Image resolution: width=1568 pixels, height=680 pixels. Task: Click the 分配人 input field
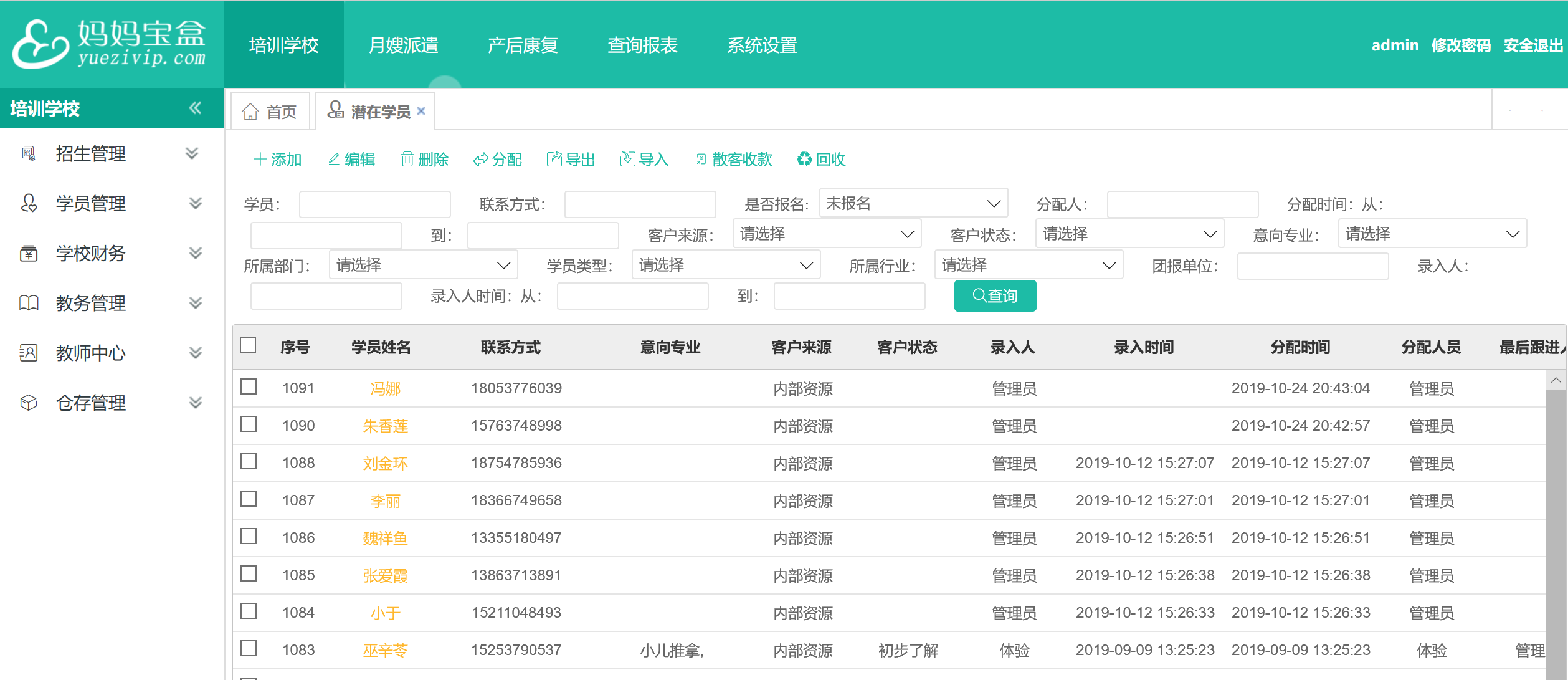[1183, 204]
